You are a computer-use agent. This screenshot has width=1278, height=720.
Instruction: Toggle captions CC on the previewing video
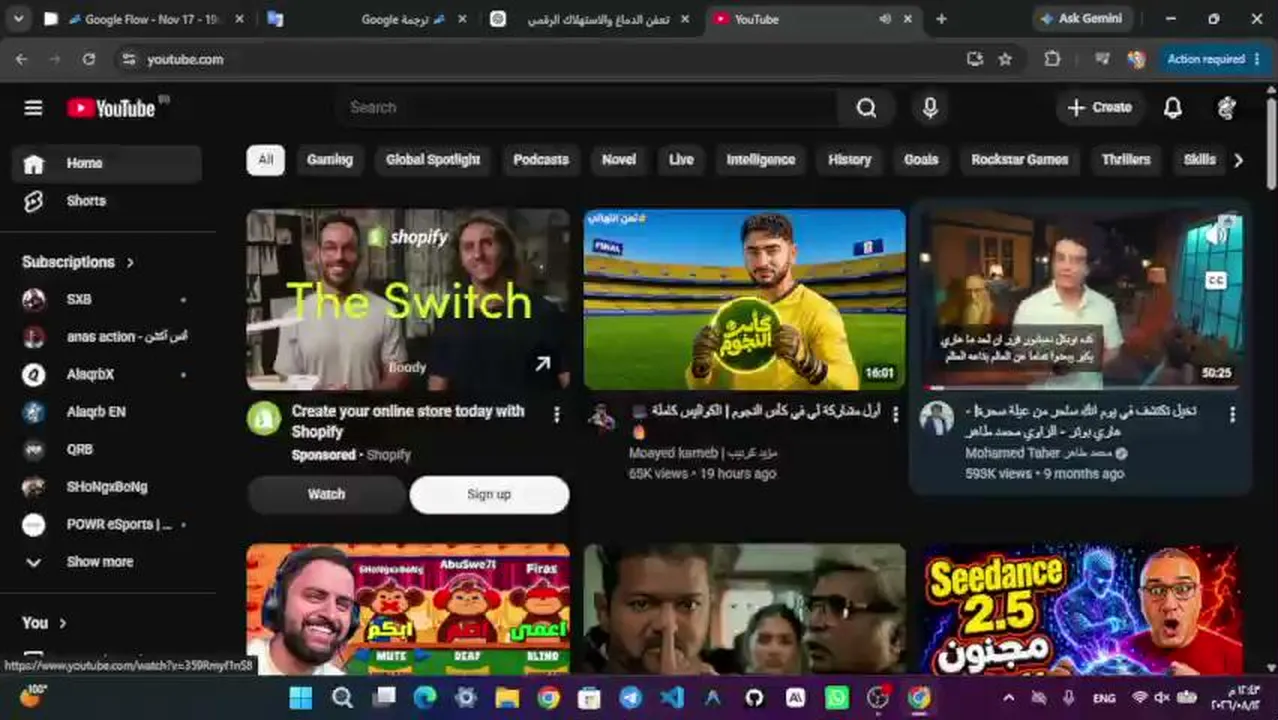pyautogui.click(x=1216, y=281)
